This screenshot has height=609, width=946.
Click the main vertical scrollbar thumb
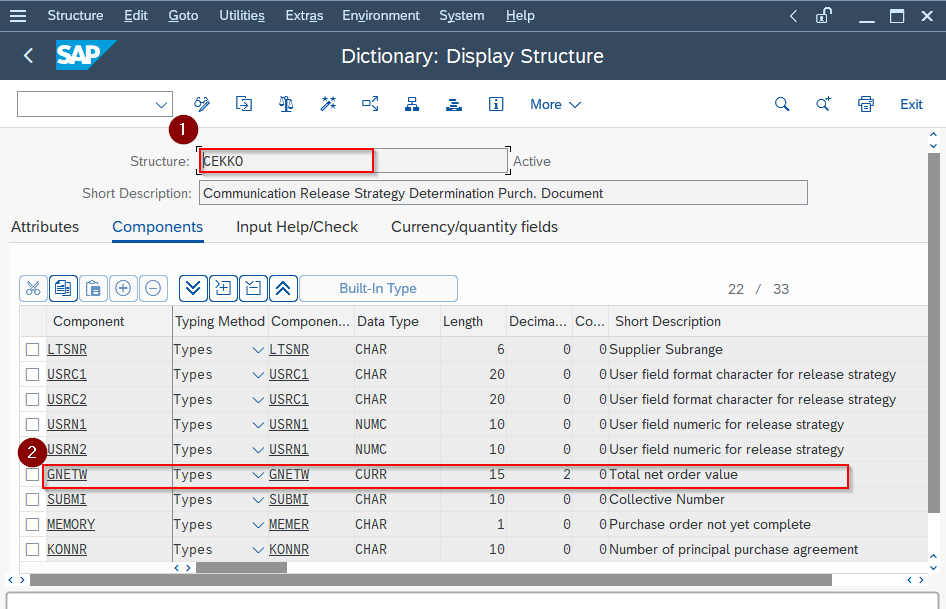[933, 332]
